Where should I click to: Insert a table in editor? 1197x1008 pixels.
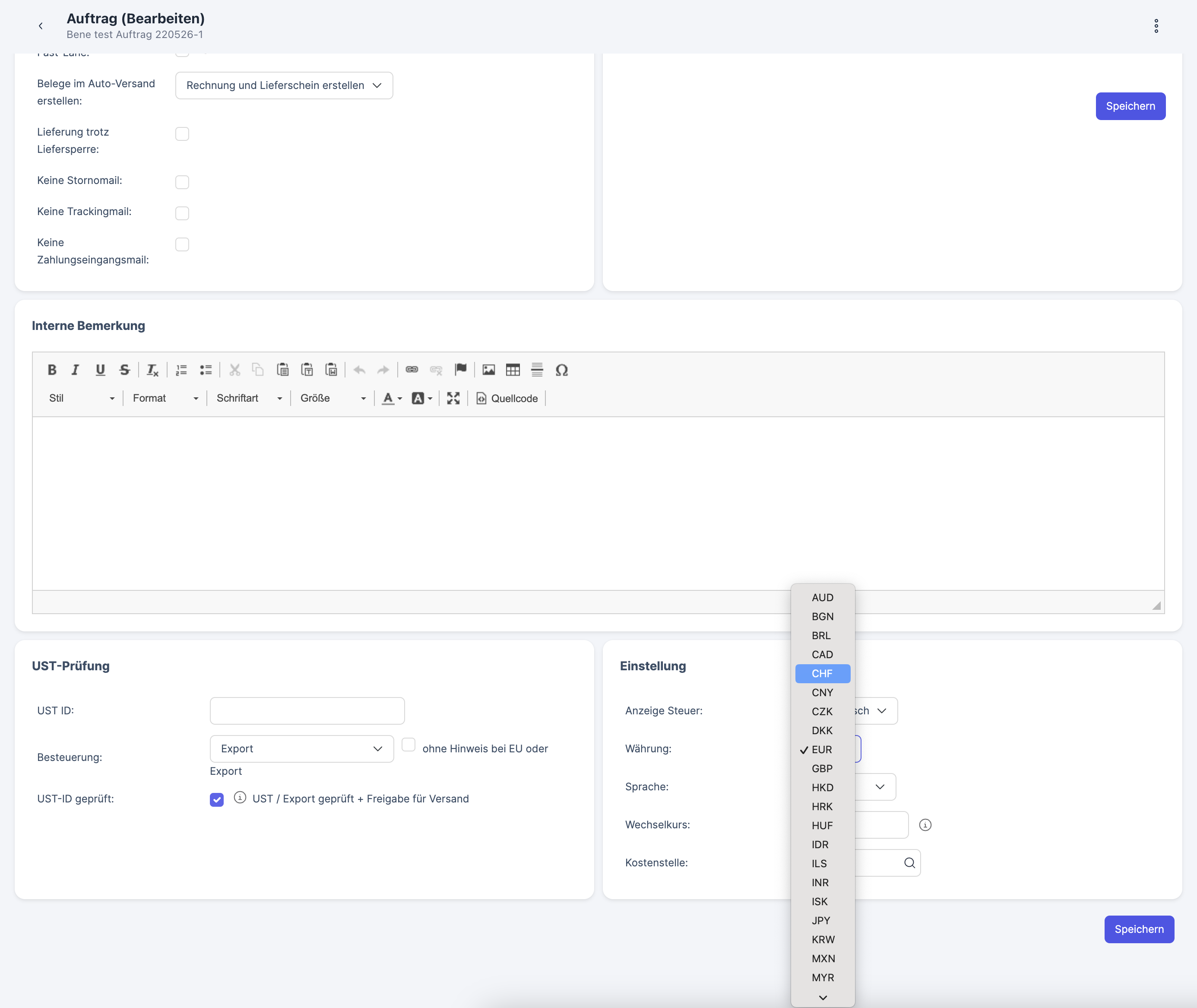pyautogui.click(x=513, y=370)
